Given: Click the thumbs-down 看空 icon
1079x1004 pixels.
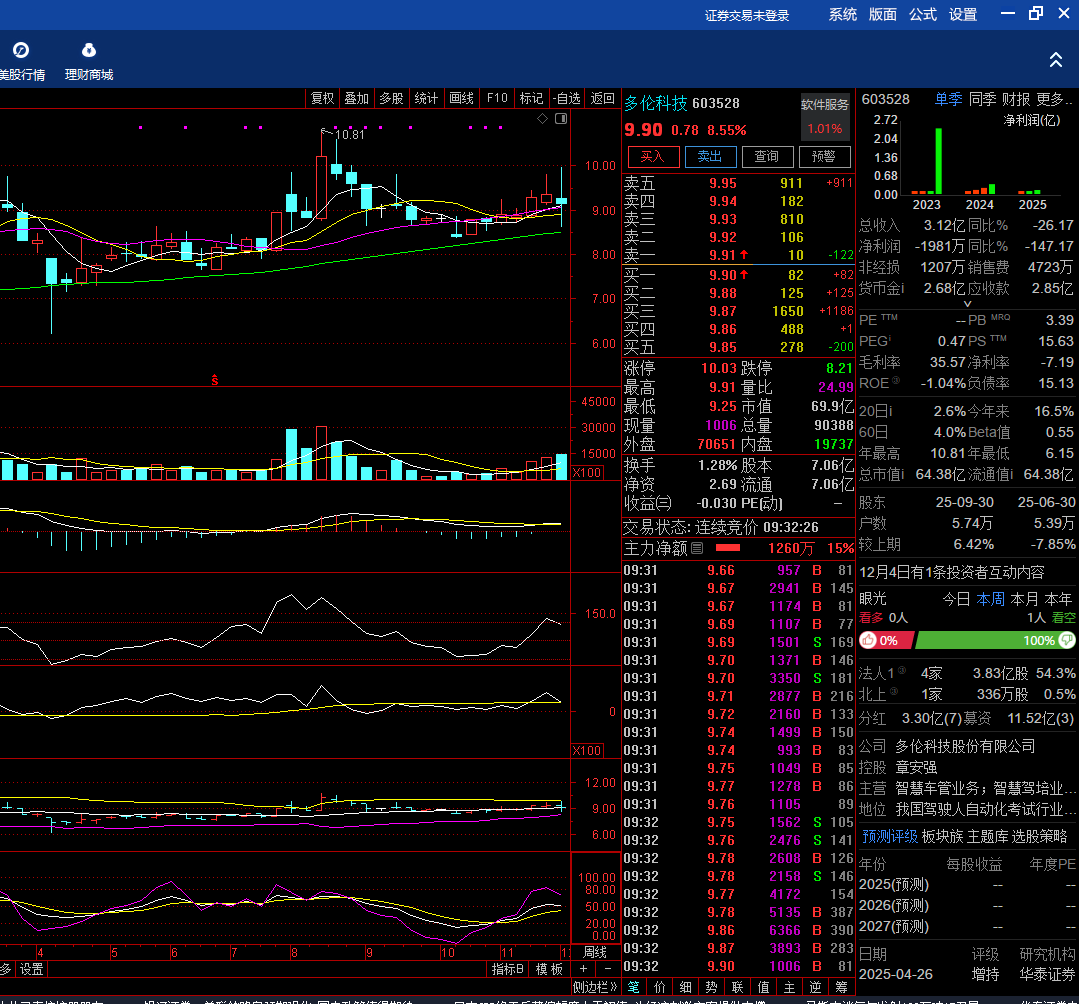Looking at the screenshot, I should coord(1067,640).
